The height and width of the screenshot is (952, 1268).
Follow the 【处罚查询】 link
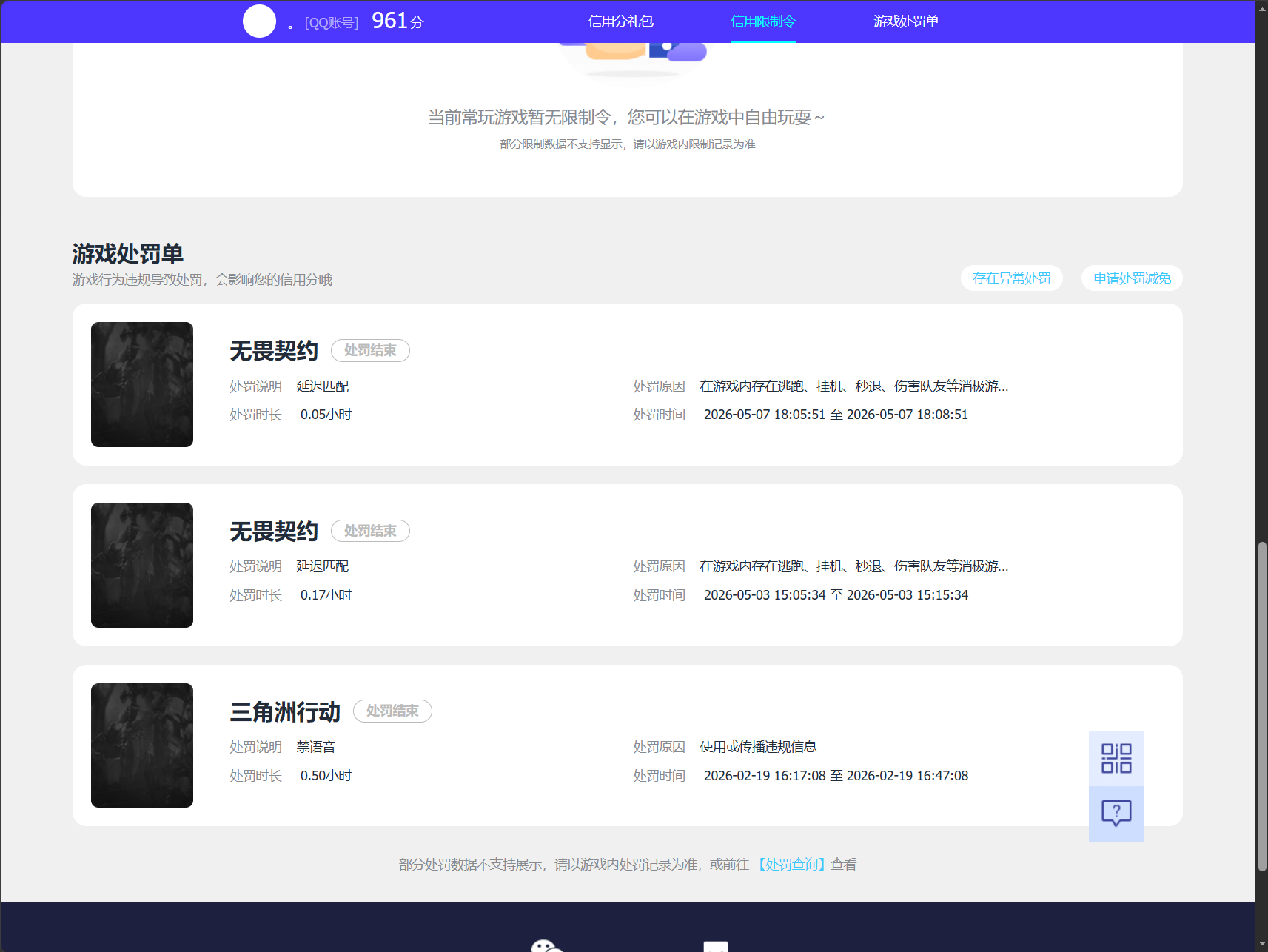[791, 865]
